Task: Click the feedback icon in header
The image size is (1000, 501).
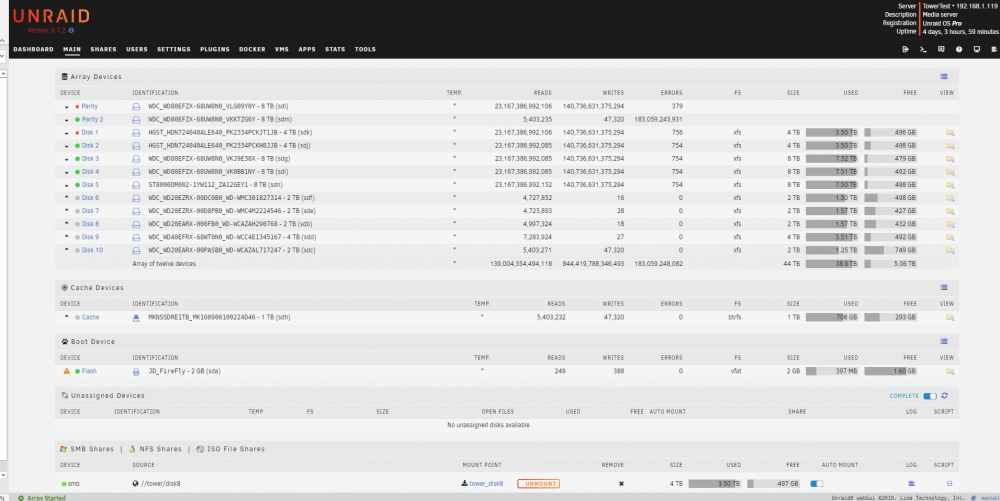Action: point(941,49)
